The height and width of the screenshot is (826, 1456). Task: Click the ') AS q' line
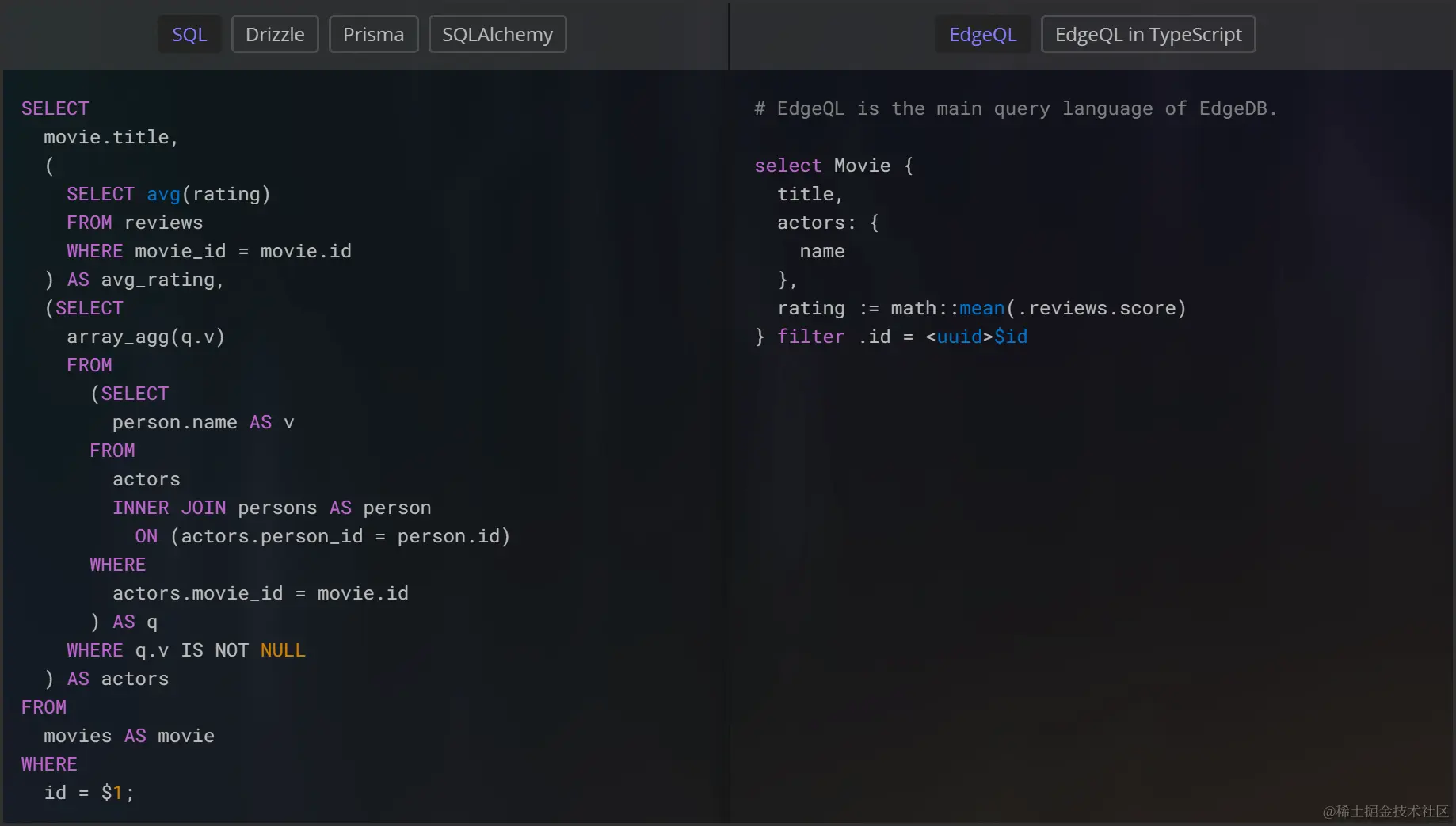pyautogui.click(x=124, y=622)
